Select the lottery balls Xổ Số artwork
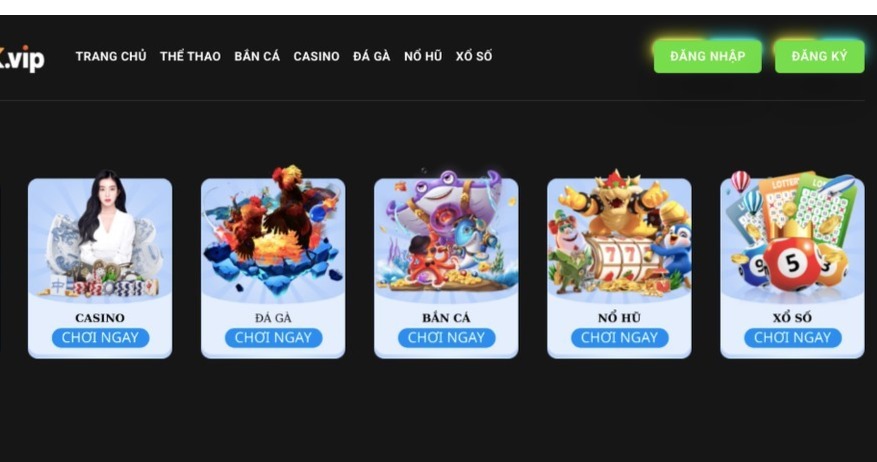This screenshot has height=462, width=877. point(792,234)
